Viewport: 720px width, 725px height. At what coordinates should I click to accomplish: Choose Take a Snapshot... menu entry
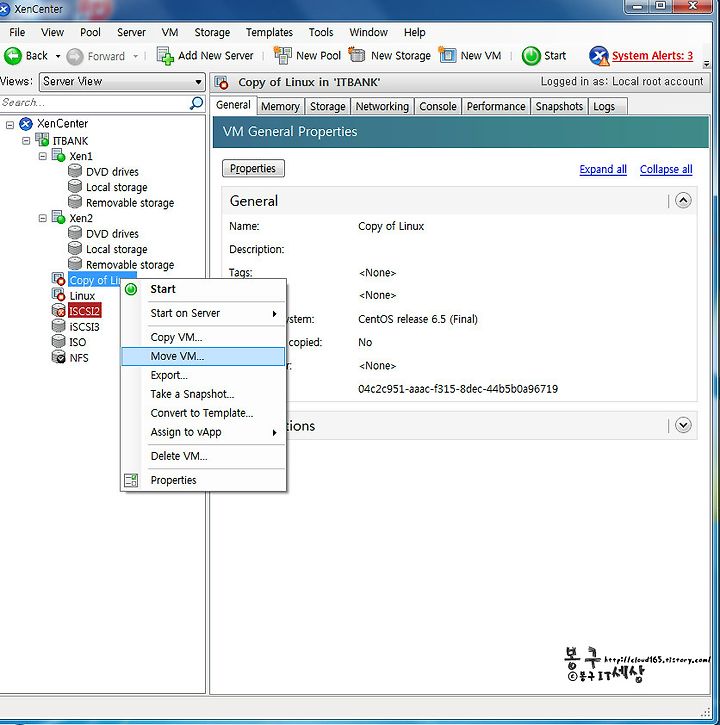point(203,394)
